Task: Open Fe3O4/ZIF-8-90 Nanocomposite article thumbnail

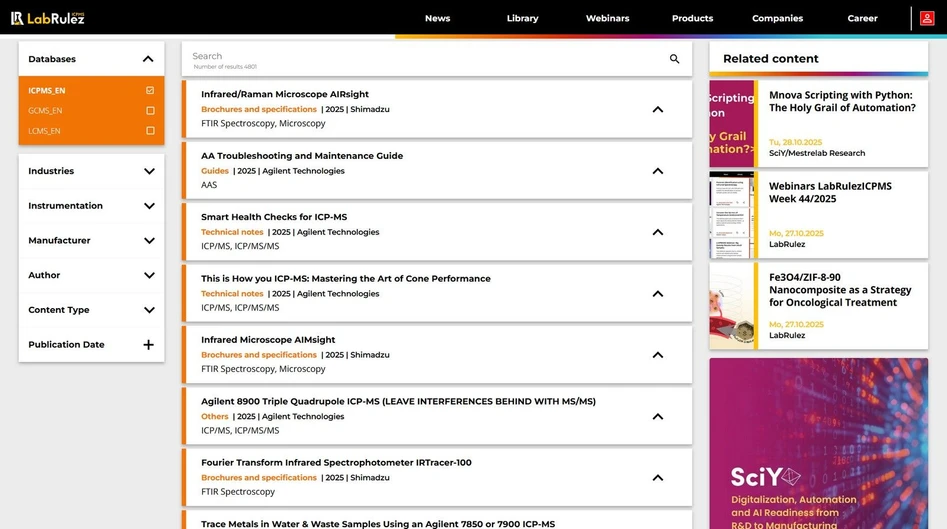Action: (731, 306)
